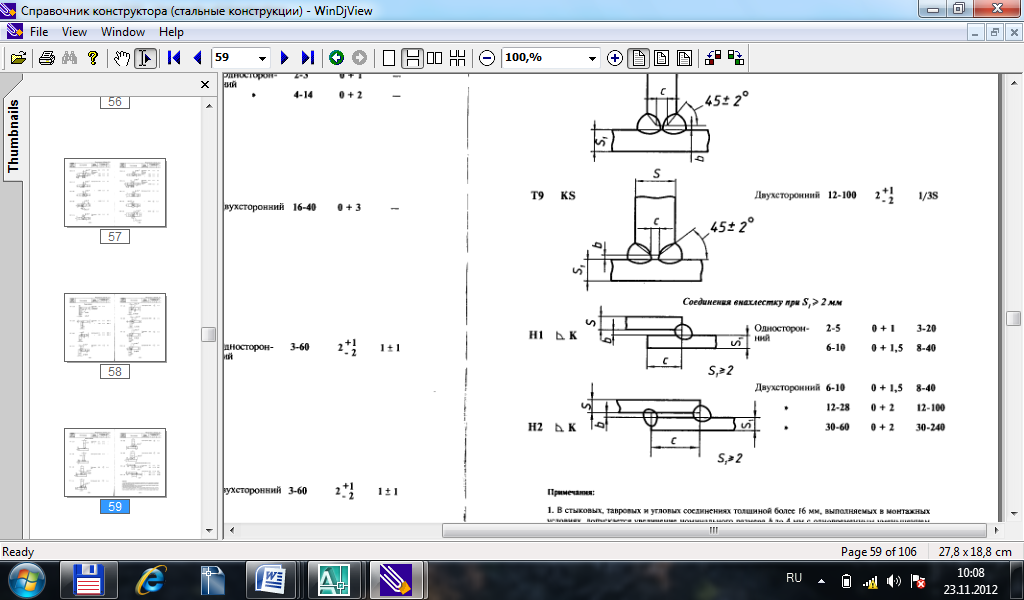
Task: Click the rotate left toolbar icon
Action: point(712,58)
